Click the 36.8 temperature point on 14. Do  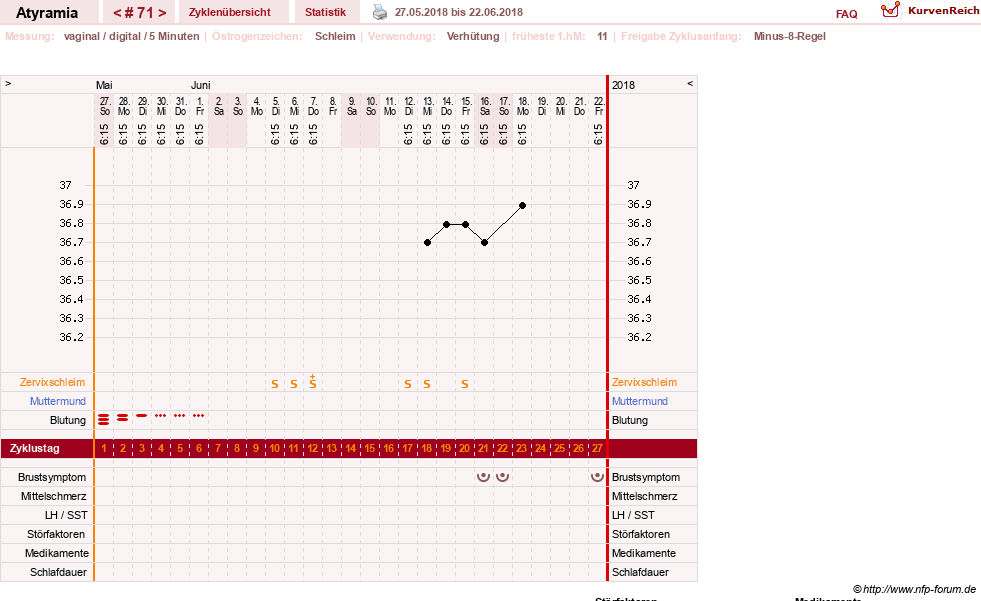(x=447, y=224)
